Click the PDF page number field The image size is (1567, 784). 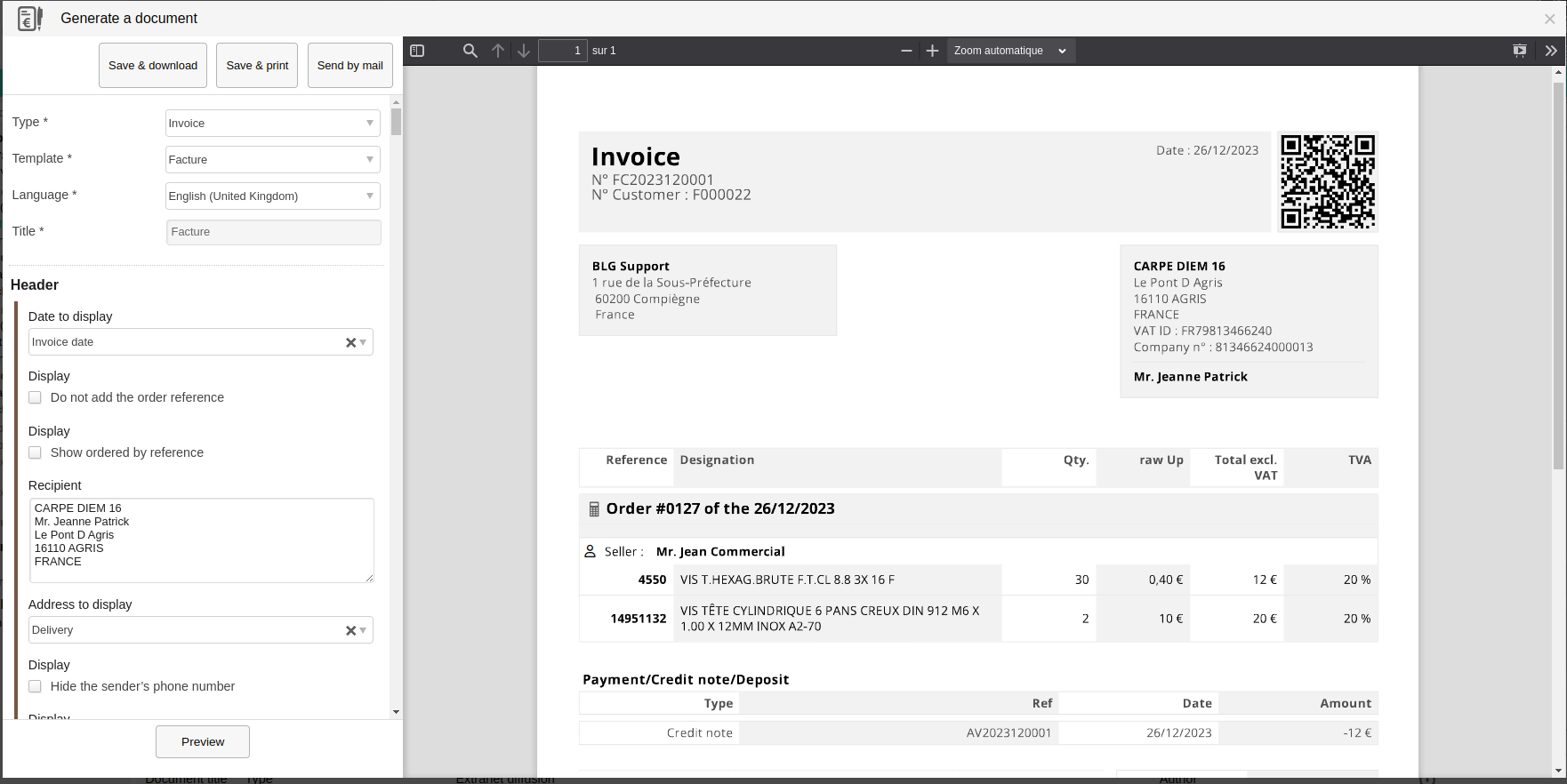(x=563, y=51)
